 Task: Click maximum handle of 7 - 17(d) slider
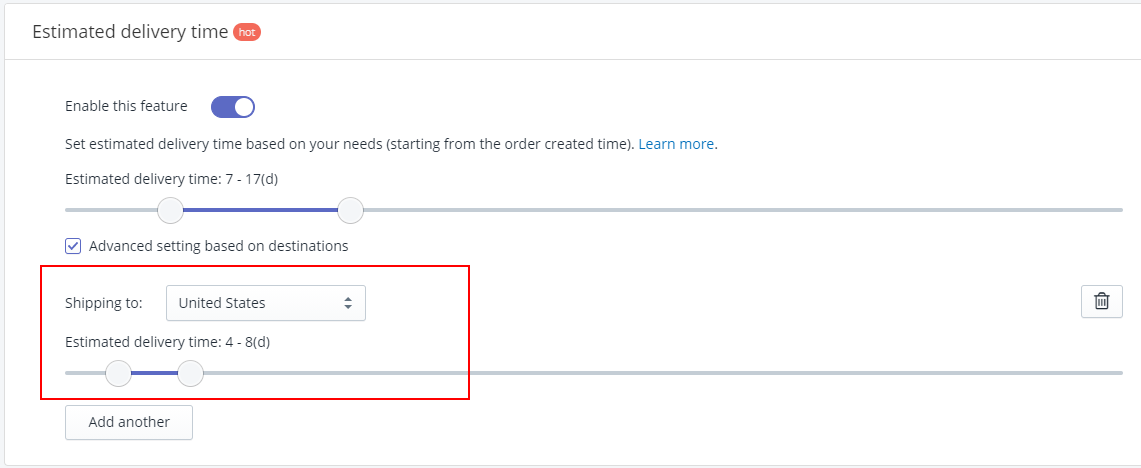click(350, 210)
